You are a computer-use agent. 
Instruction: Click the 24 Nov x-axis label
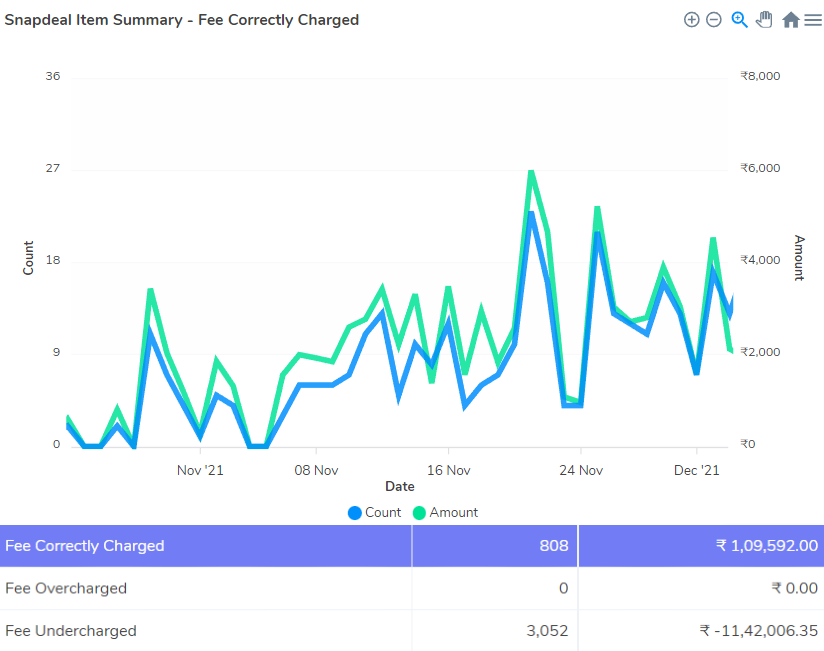[581, 470]
